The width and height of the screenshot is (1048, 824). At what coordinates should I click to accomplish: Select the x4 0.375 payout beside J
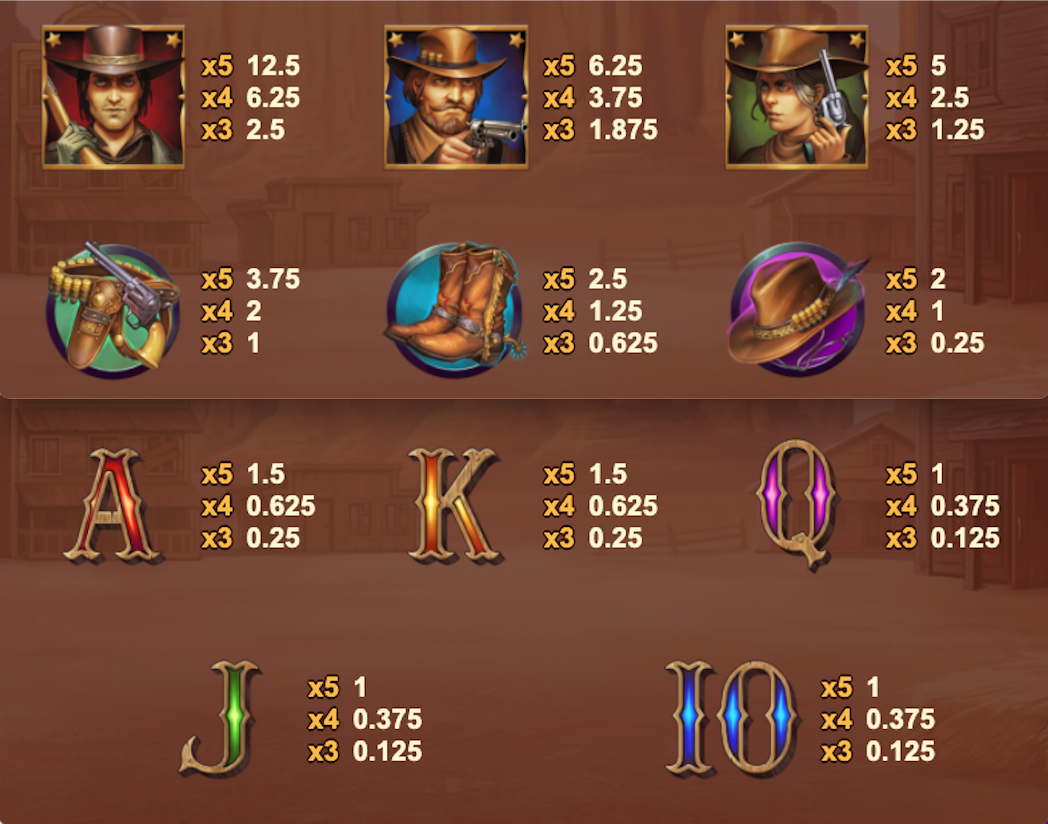tap(365, 719)
